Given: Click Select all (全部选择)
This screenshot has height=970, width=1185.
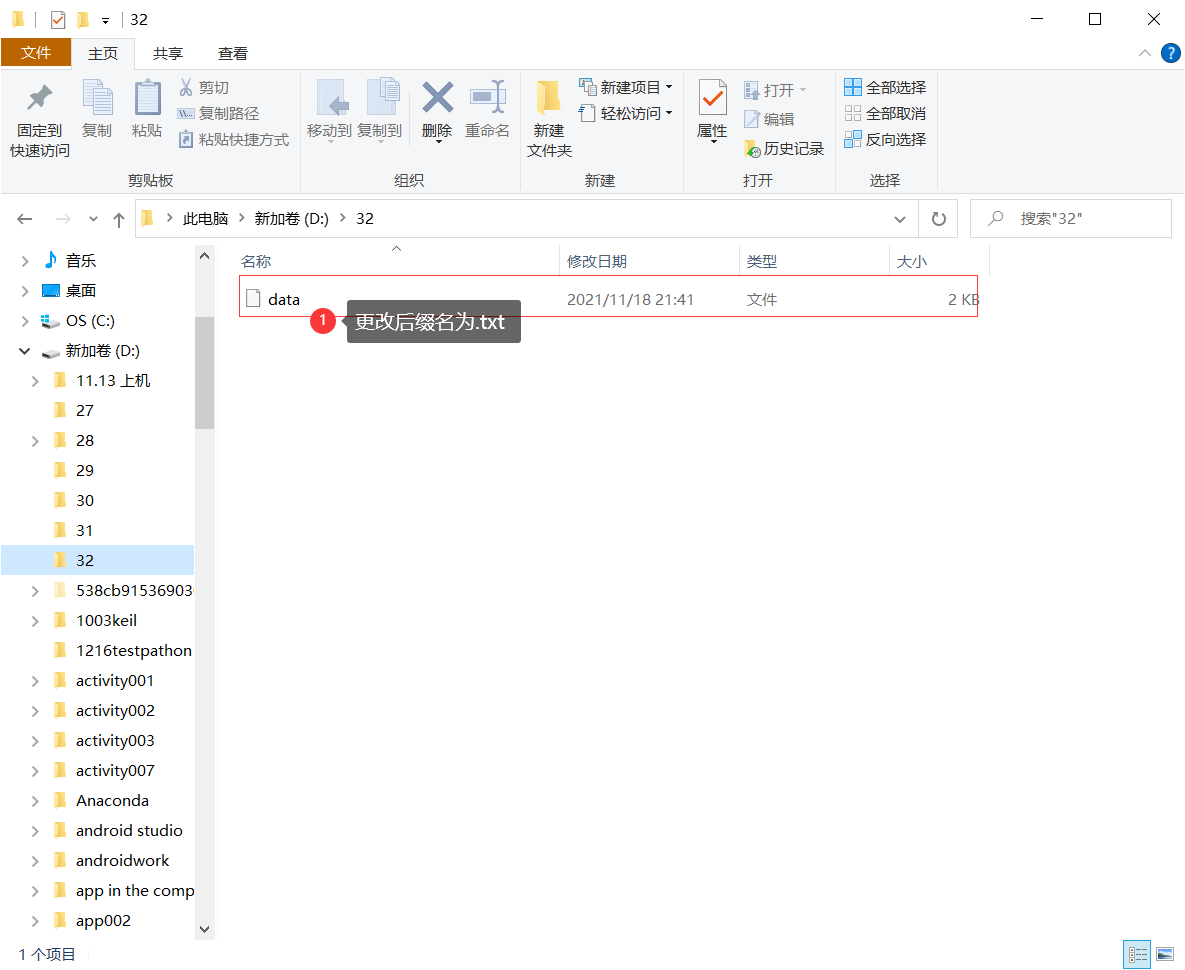Looking at the screenshot, I should (x=885, y=88).
